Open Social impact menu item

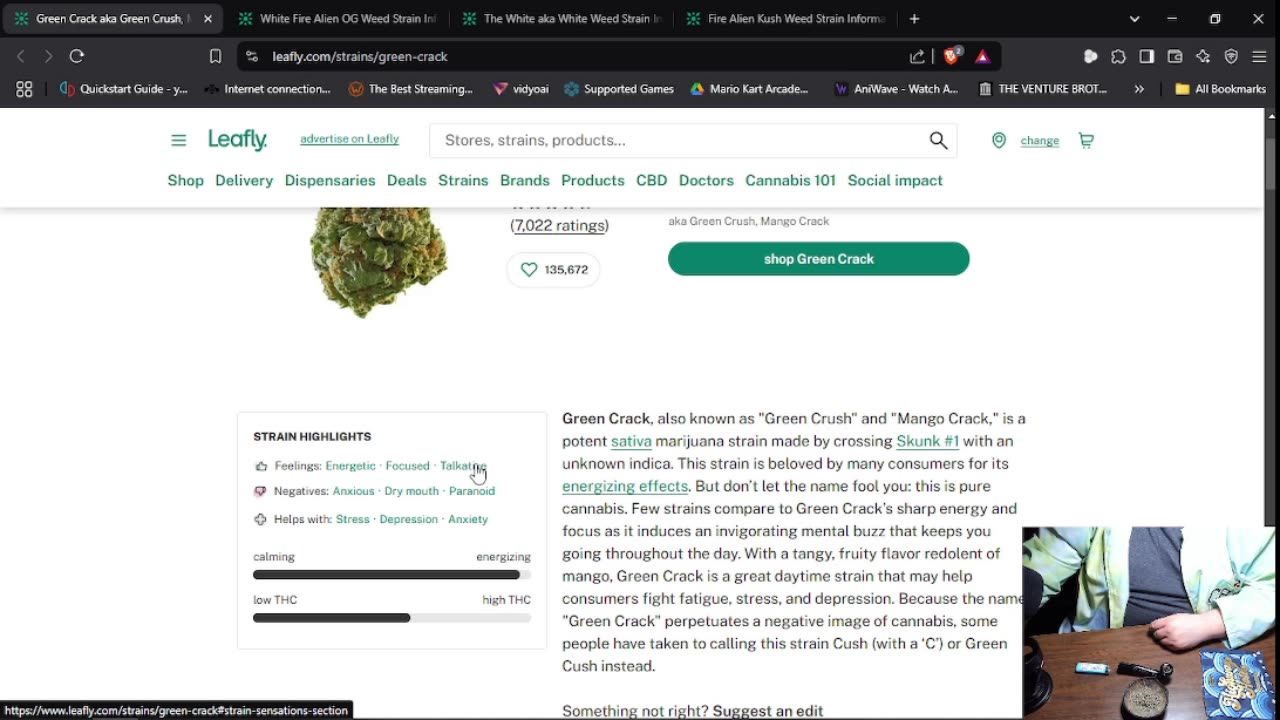pyautogui.click(x=895, y=180)
